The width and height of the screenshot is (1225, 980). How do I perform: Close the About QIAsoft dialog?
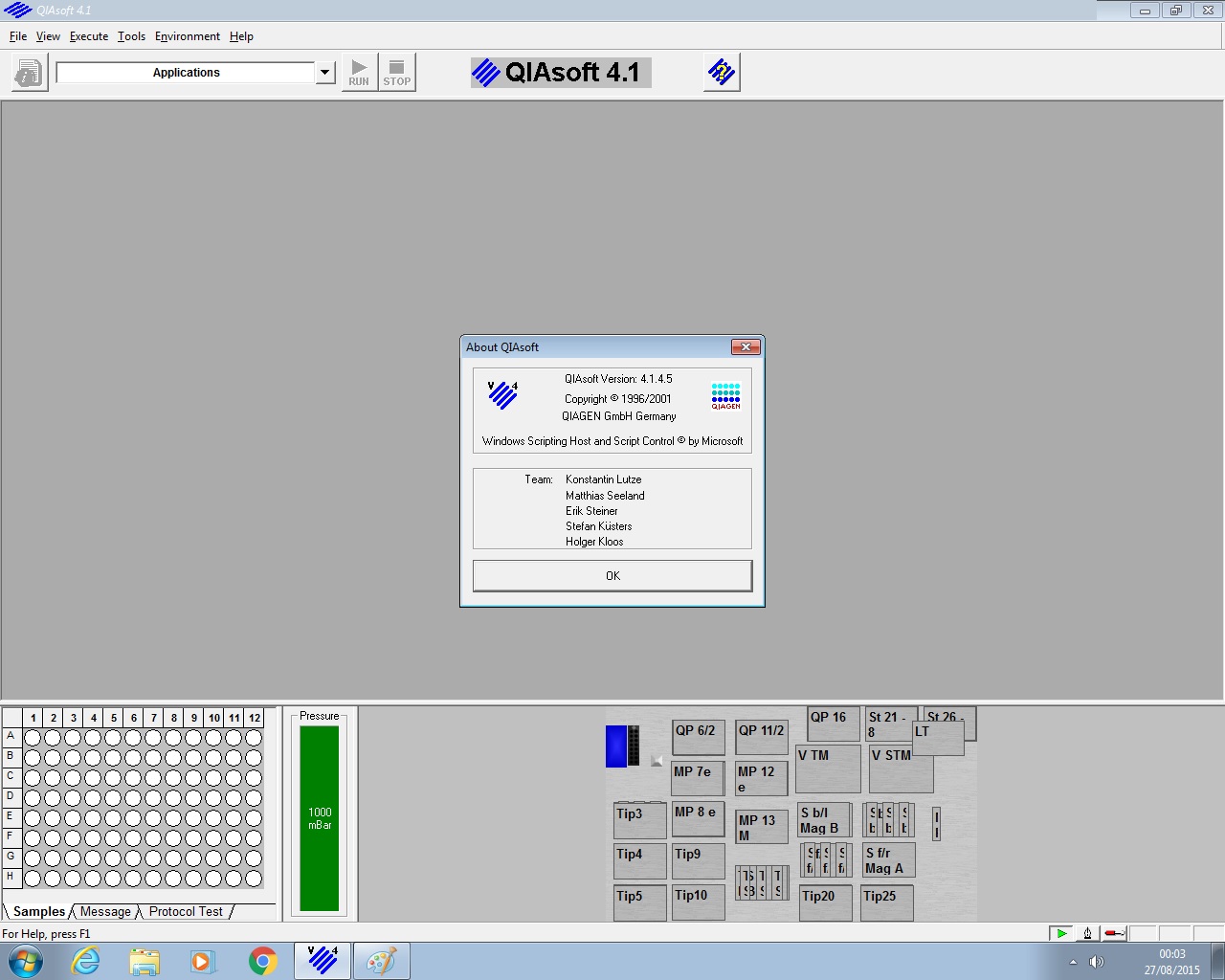(x=746, y=346)
